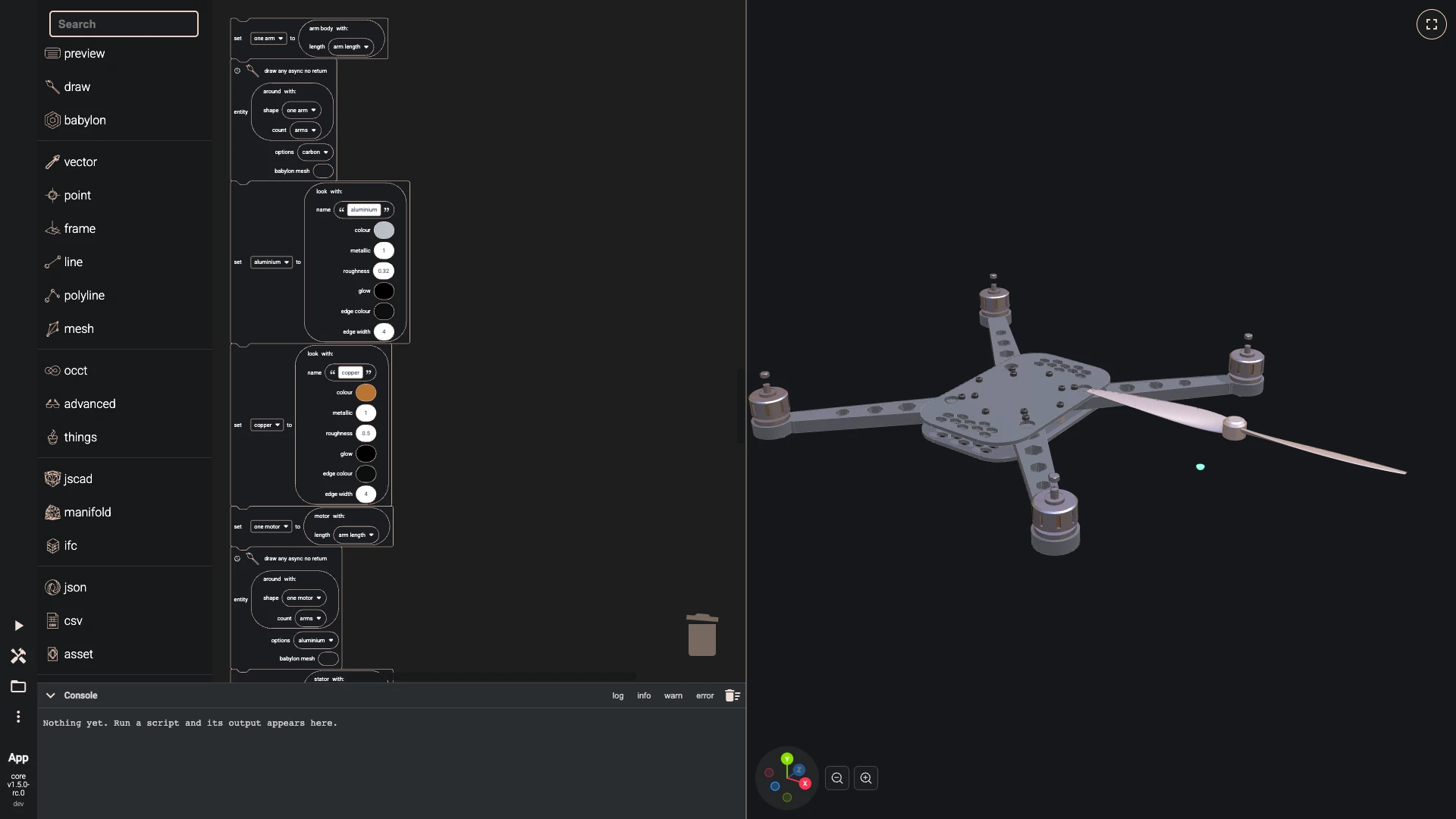Enter fullscreen for the 3D viewport

pyautogui.click(x=1431, y=24)
